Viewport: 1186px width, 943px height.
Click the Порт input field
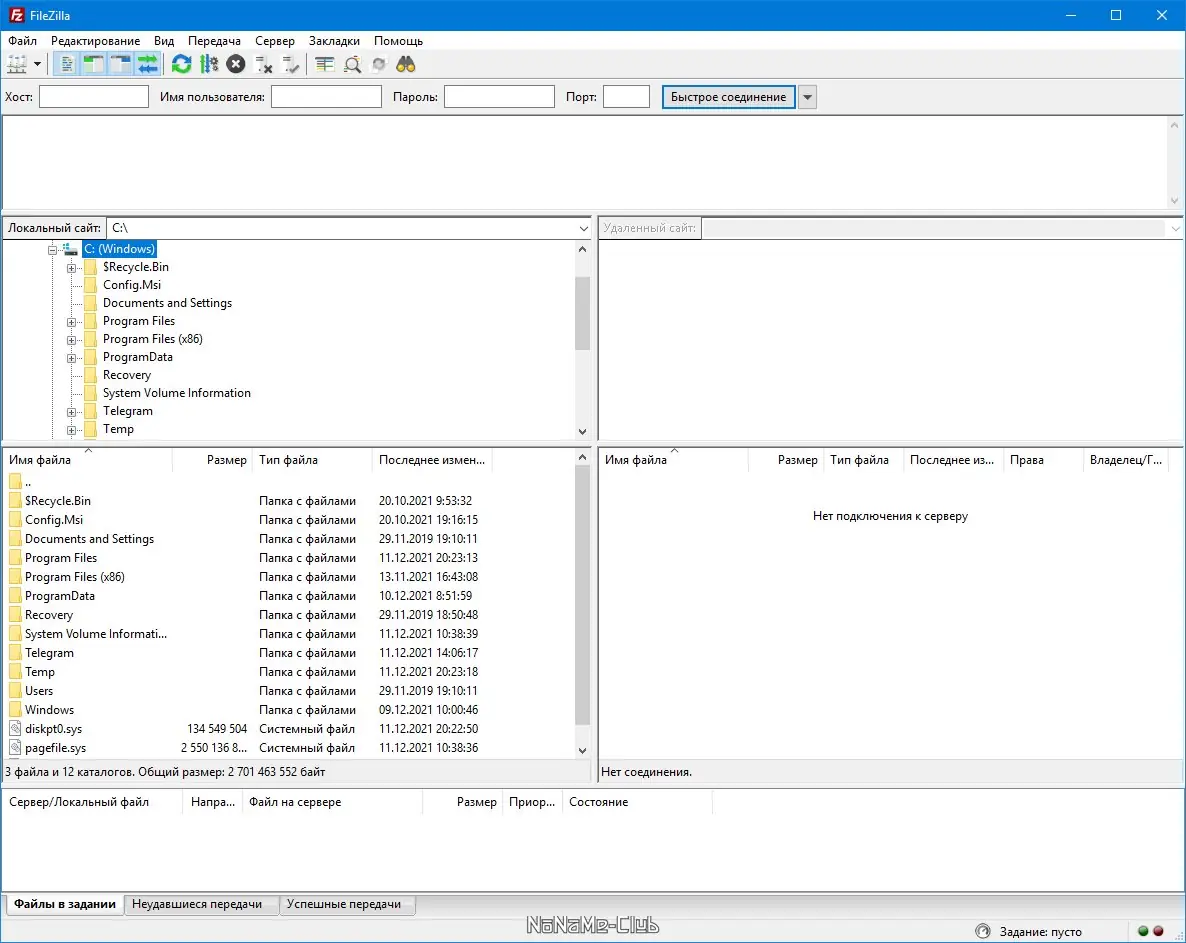tap(626, 97)
